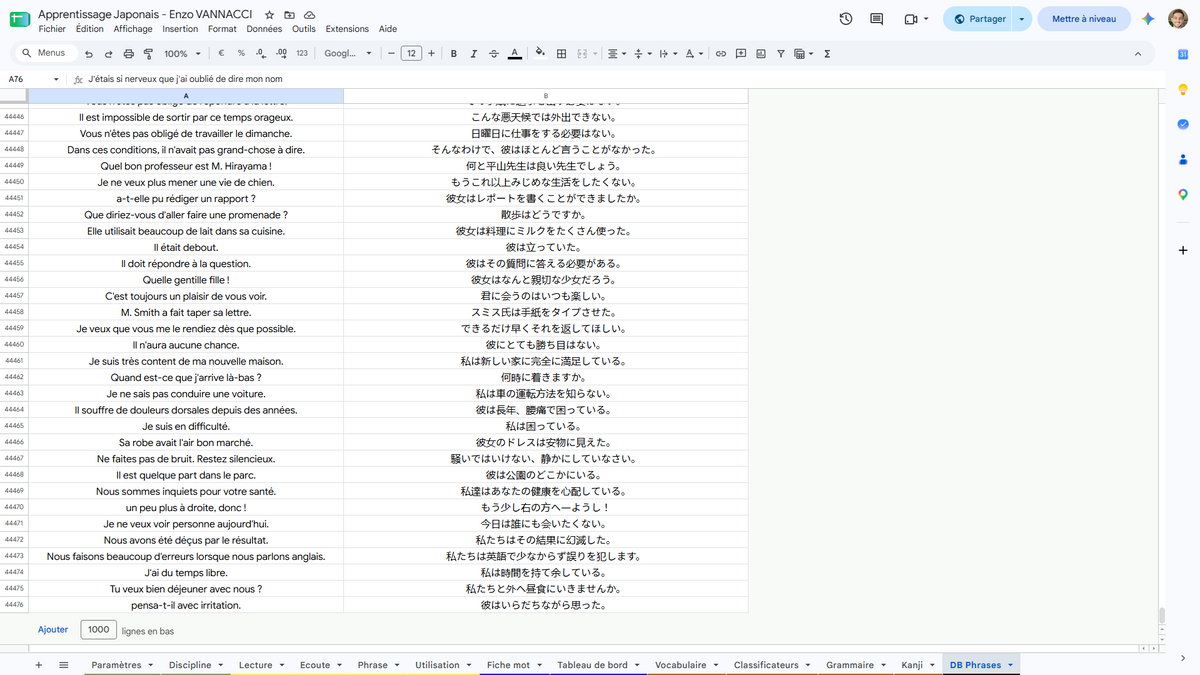
Task: Open the Tasks side panel icon
Action: click(1183, 124)
